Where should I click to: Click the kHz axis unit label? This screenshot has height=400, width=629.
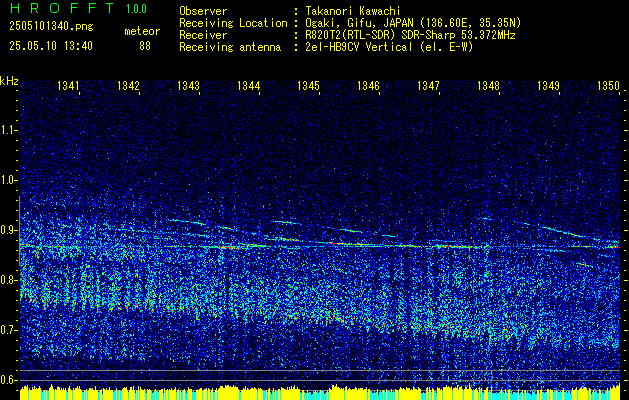pos(9,81)
